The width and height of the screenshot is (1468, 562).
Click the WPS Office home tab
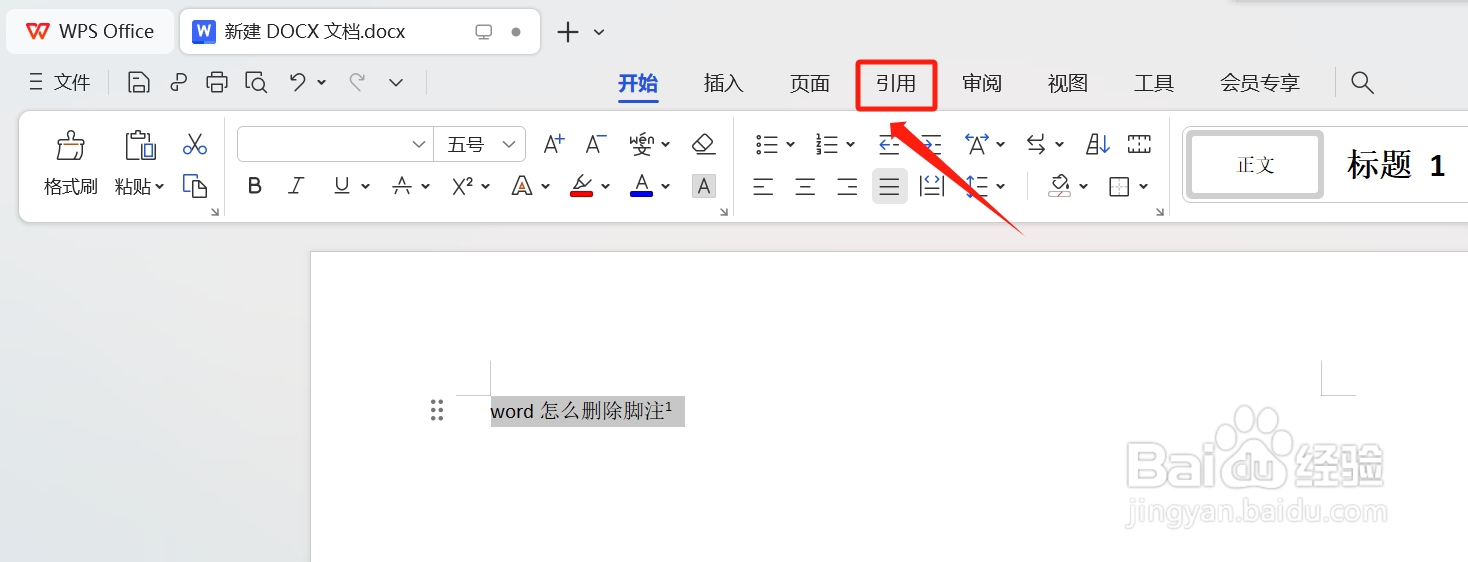click(90, 31)
